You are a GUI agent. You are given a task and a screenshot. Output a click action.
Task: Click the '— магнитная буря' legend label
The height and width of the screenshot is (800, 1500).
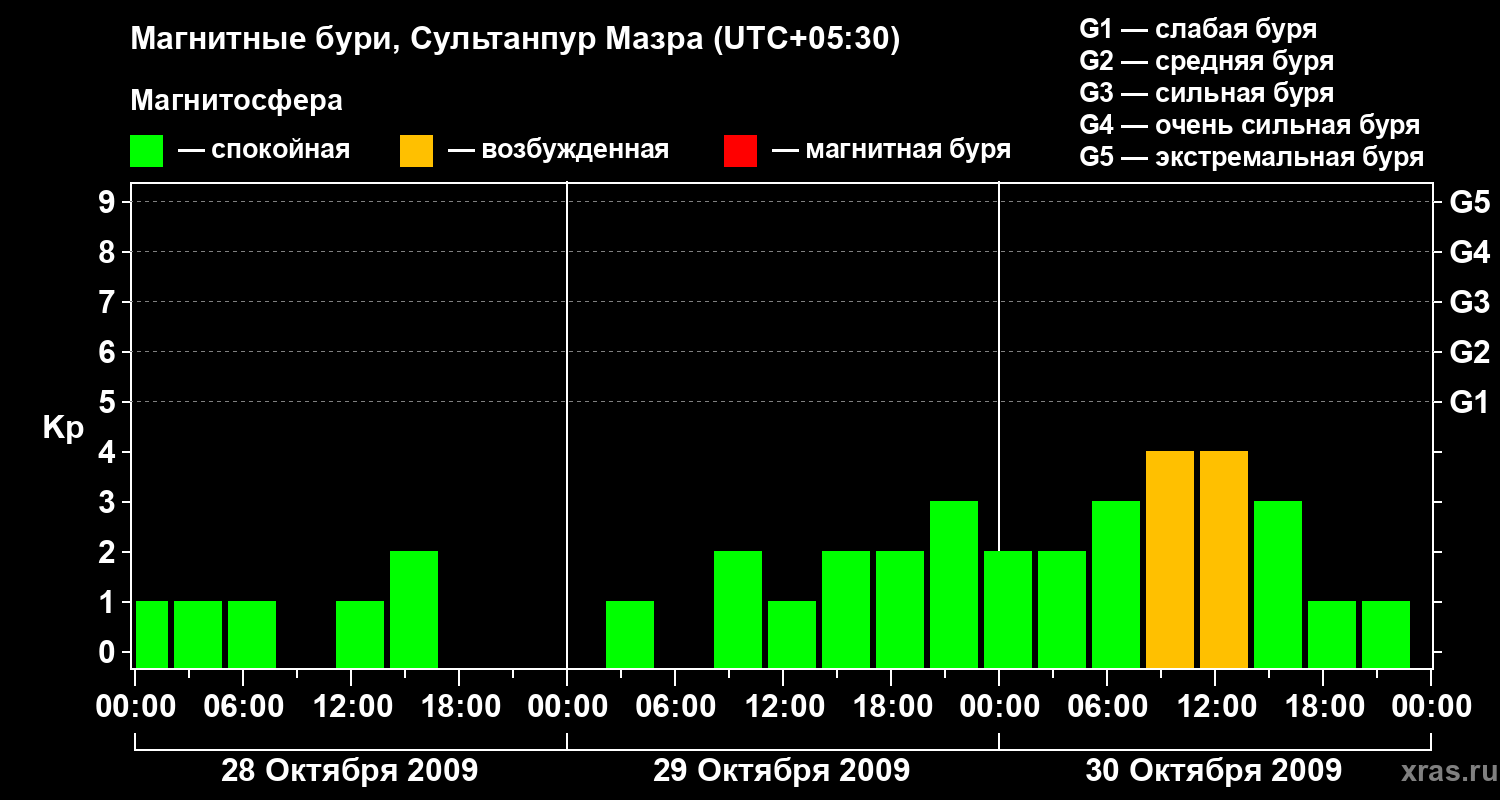(x=892, y=151)
